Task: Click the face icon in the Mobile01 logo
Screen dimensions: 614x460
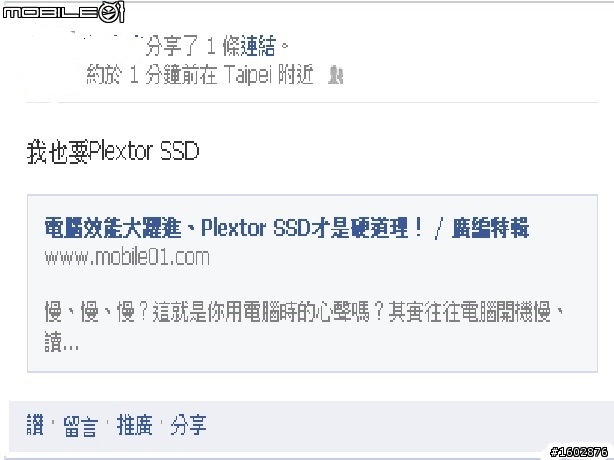Action: 111,12
